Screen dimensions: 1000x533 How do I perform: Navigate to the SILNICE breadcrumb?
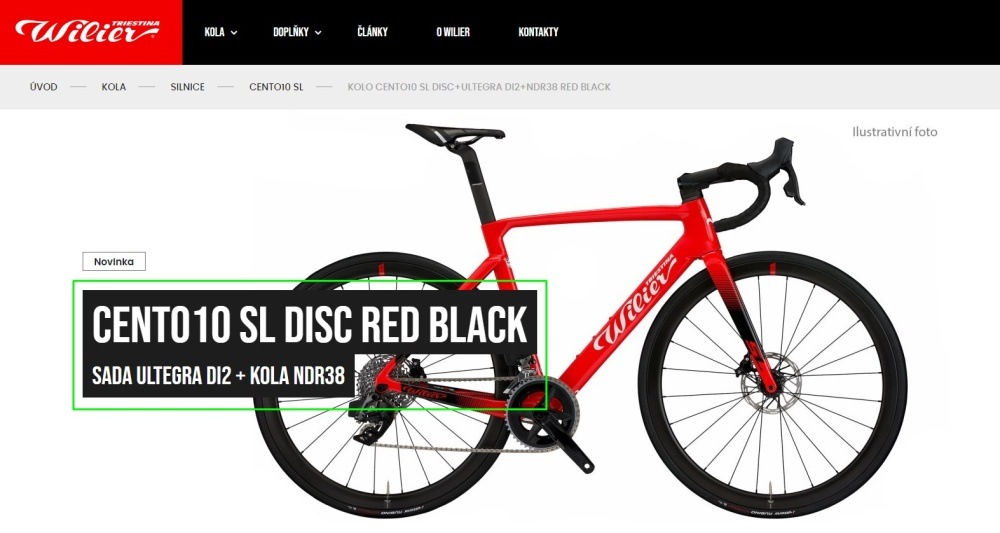[x=188, y=87]
